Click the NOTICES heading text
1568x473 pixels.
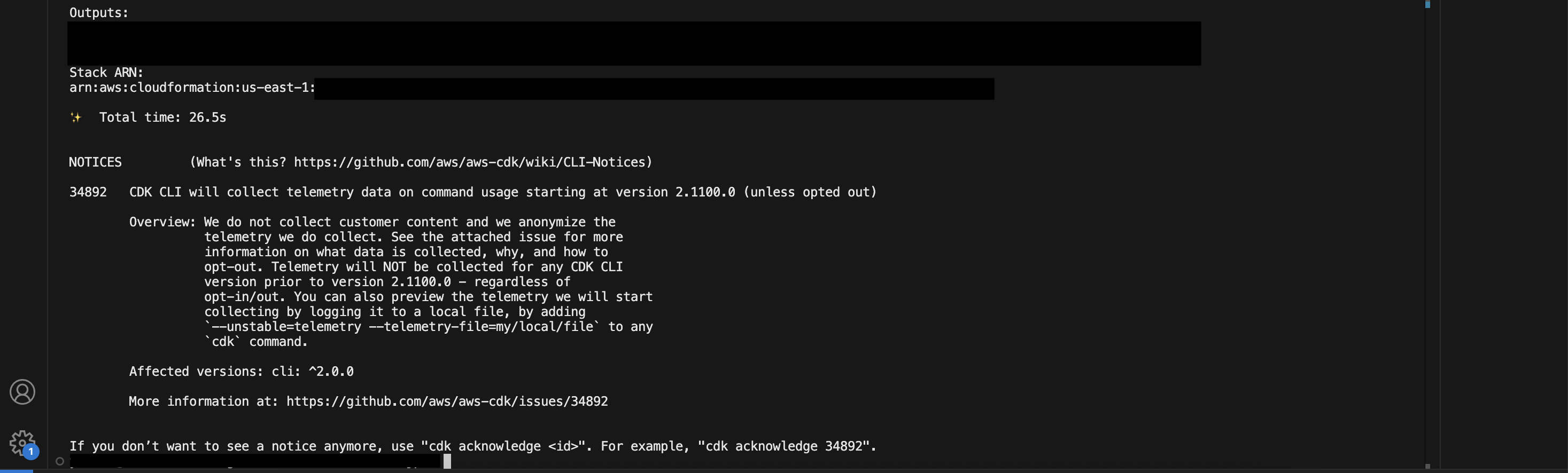coord(95,162)
